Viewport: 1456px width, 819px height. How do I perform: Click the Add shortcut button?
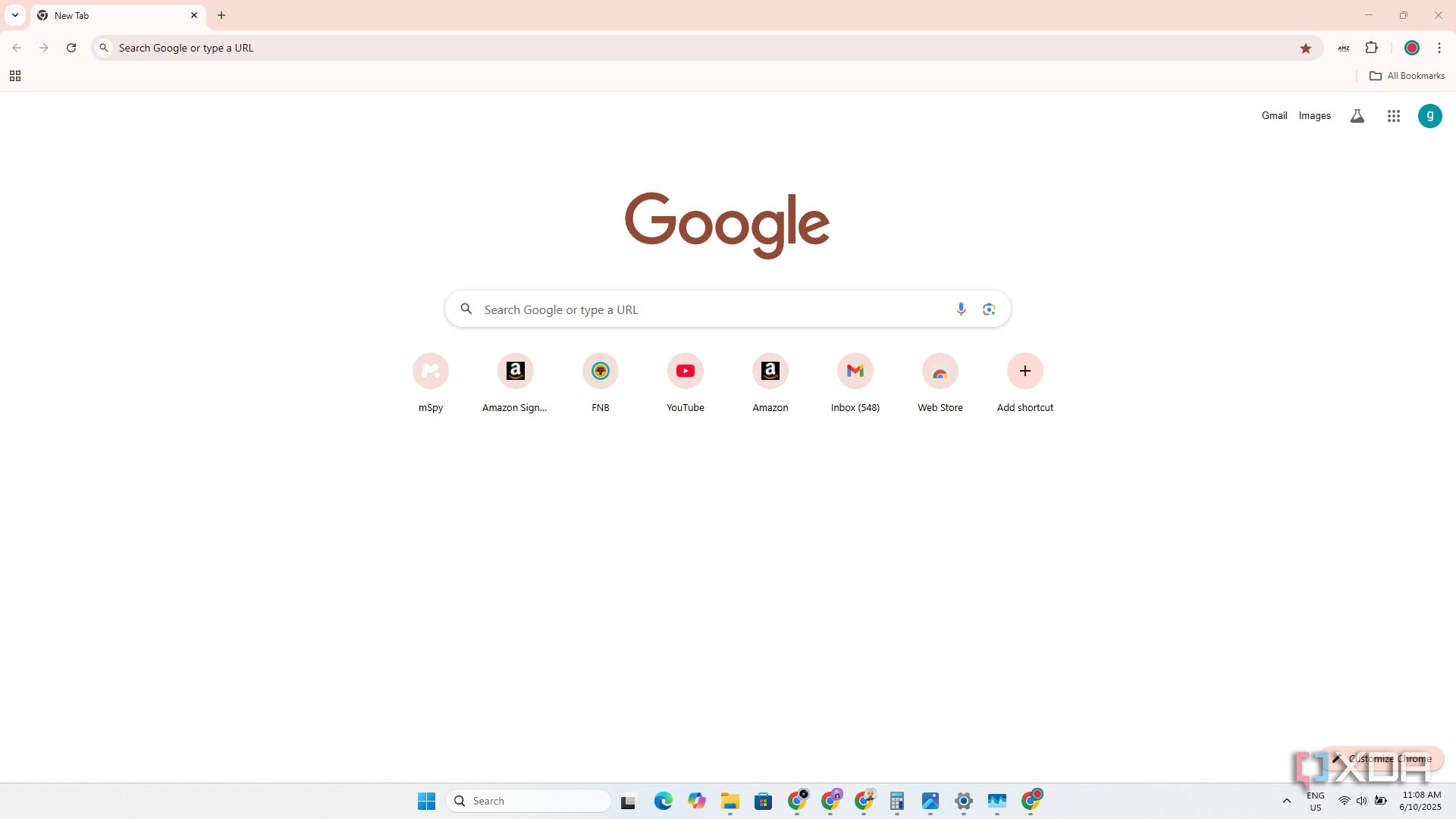pos(1025,383)
